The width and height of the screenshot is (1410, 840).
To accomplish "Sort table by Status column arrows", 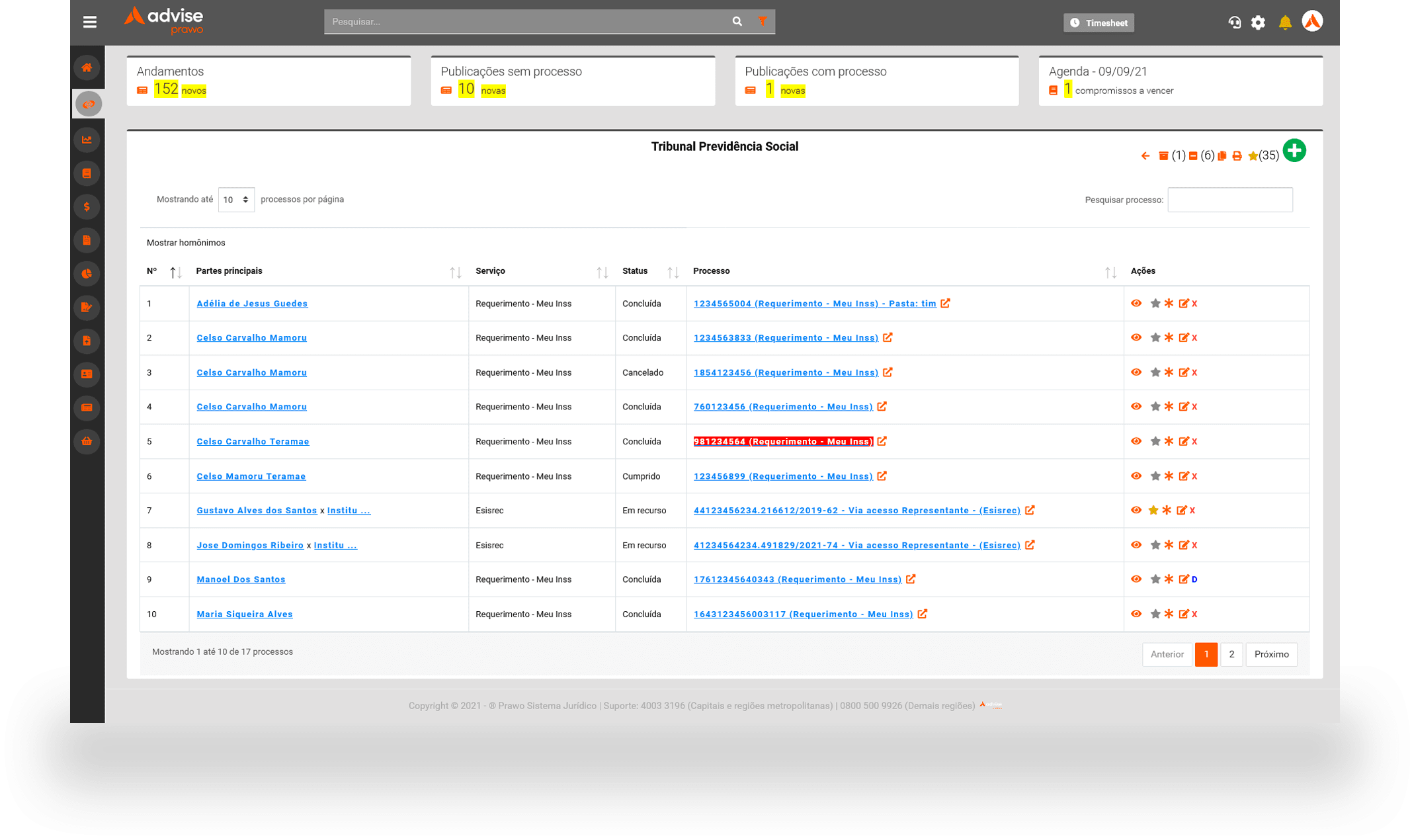I will 673,272.
